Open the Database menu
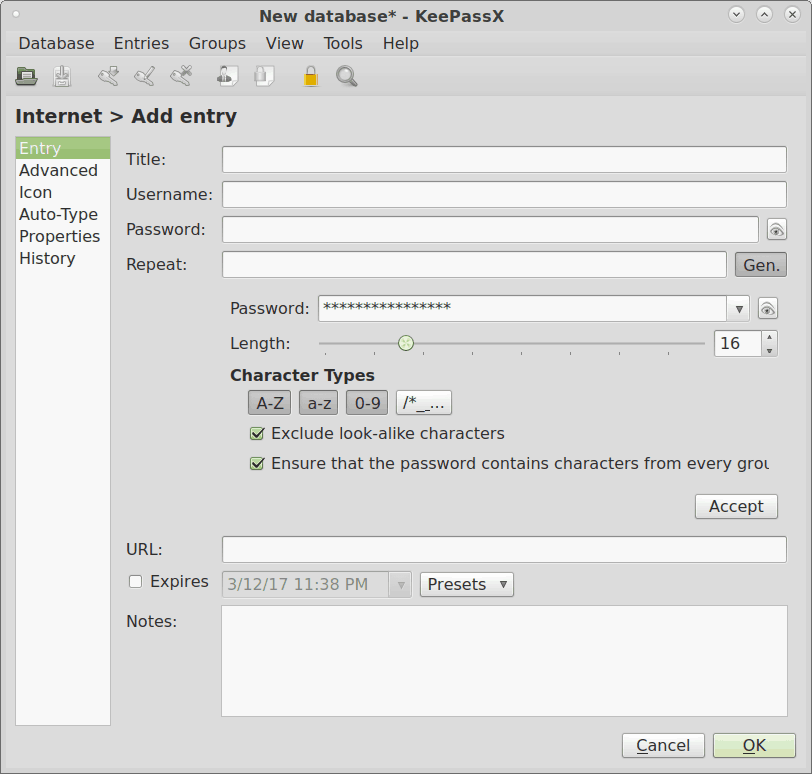This screenshot has width=812, height=774. (56, 43)
